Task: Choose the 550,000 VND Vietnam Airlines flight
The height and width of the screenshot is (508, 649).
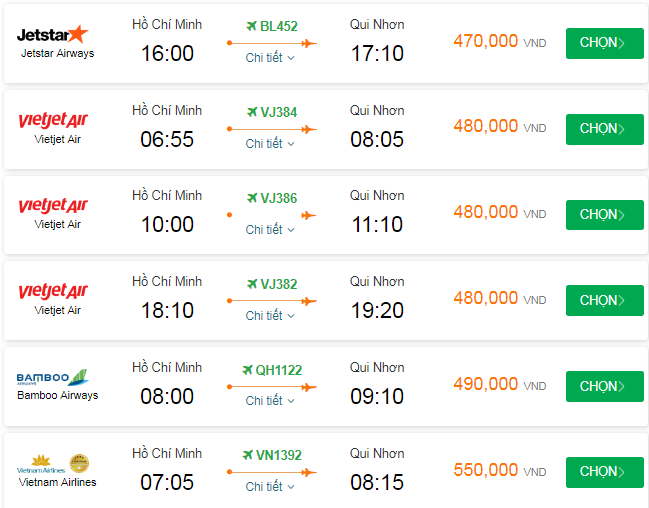Action: (604, 472)
